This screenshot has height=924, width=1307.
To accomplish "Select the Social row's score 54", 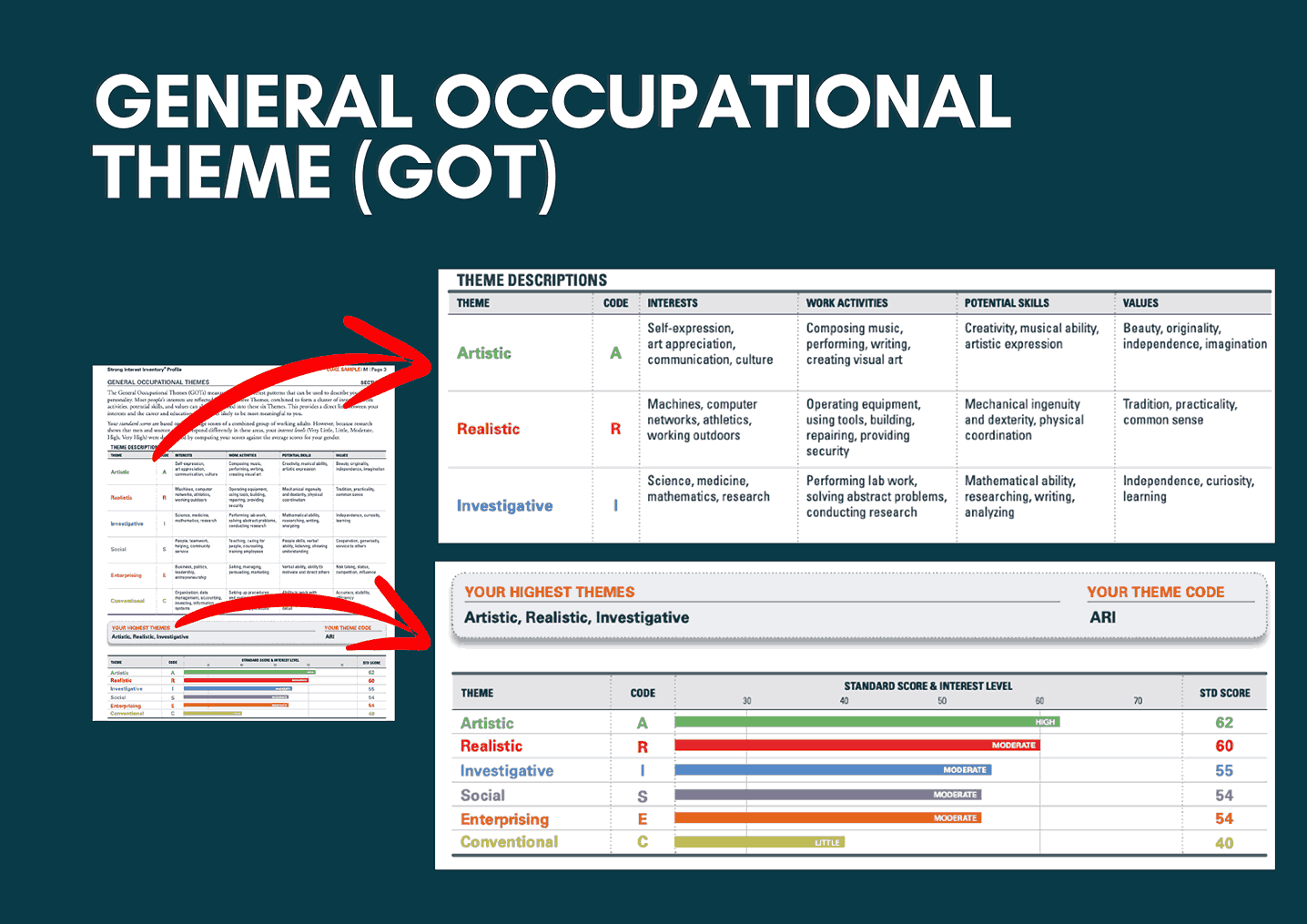I will pyautogui.click(x=1224, y=796).
